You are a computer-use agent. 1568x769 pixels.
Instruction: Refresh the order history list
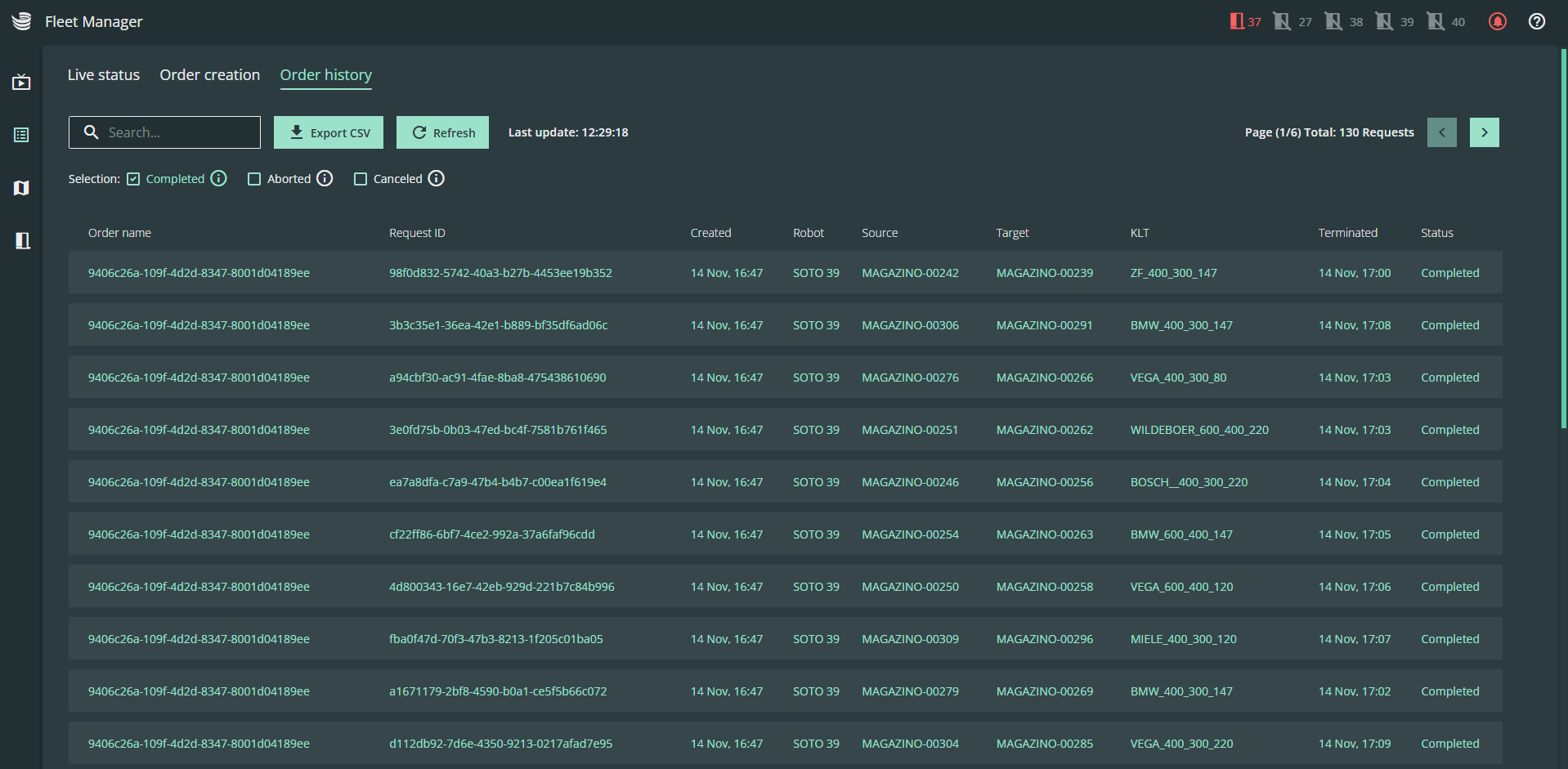coord(442,132)
